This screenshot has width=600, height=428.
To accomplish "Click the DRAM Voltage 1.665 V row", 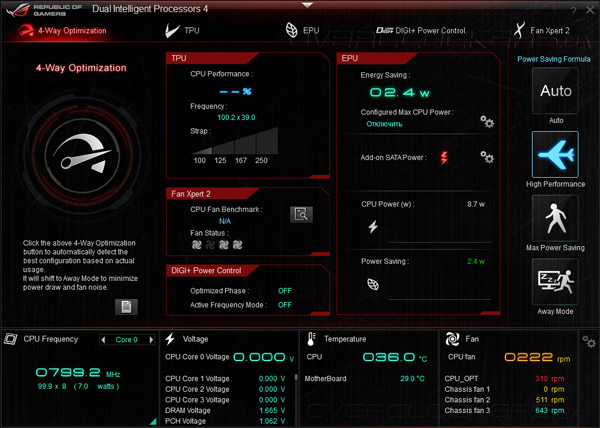I will (x=225, y=410).
